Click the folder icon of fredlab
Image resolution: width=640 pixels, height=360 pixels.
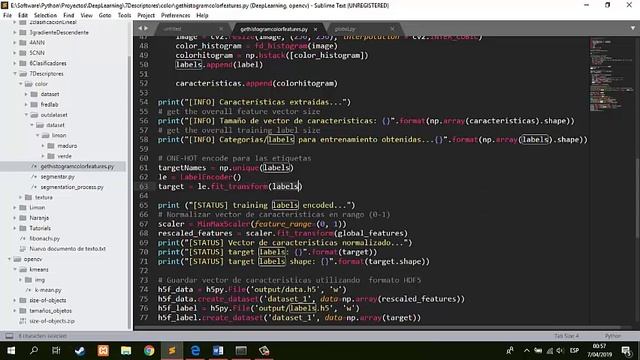(34, 104)
